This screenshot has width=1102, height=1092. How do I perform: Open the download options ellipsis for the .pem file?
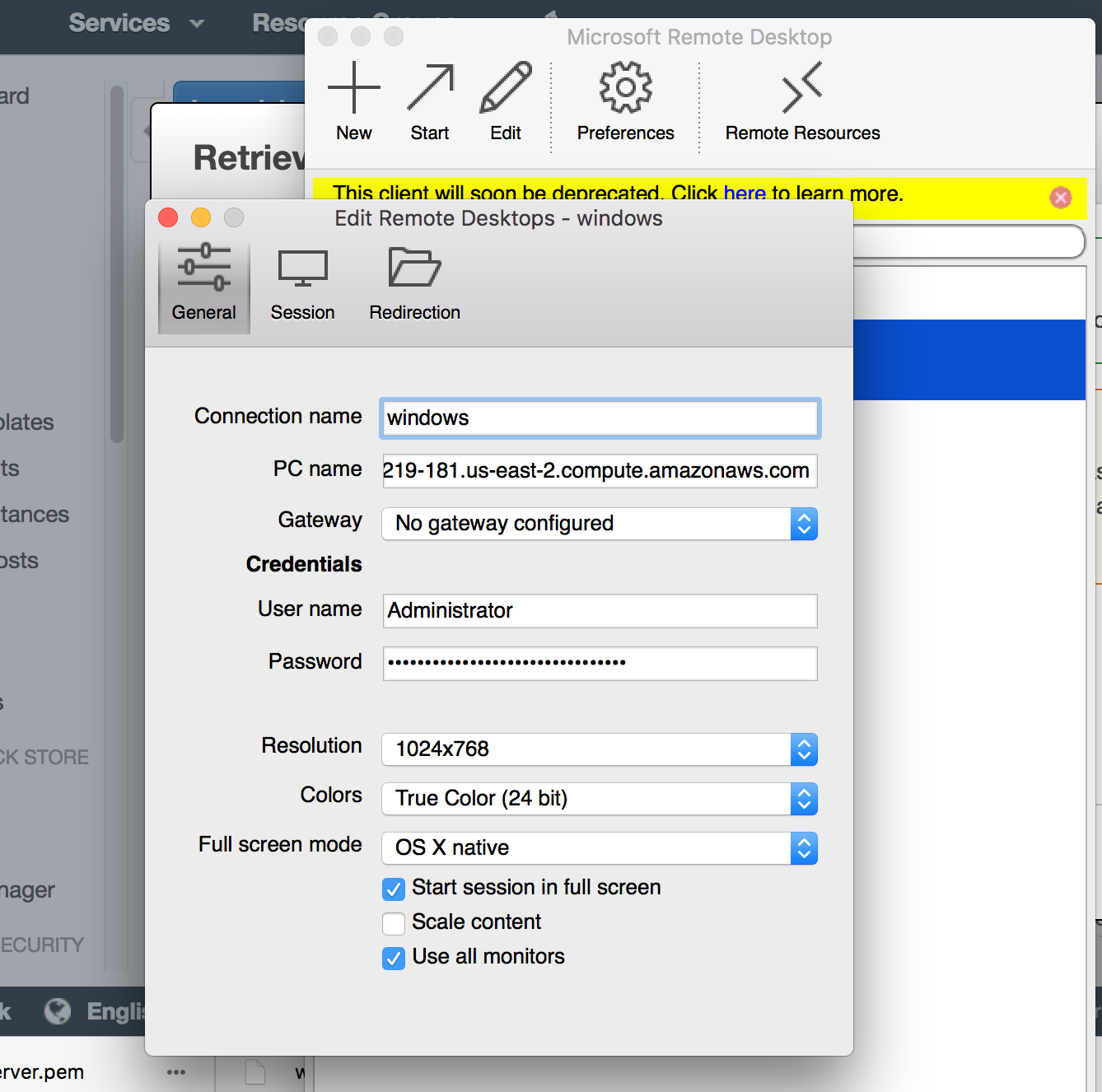(x=176, y=1072)
